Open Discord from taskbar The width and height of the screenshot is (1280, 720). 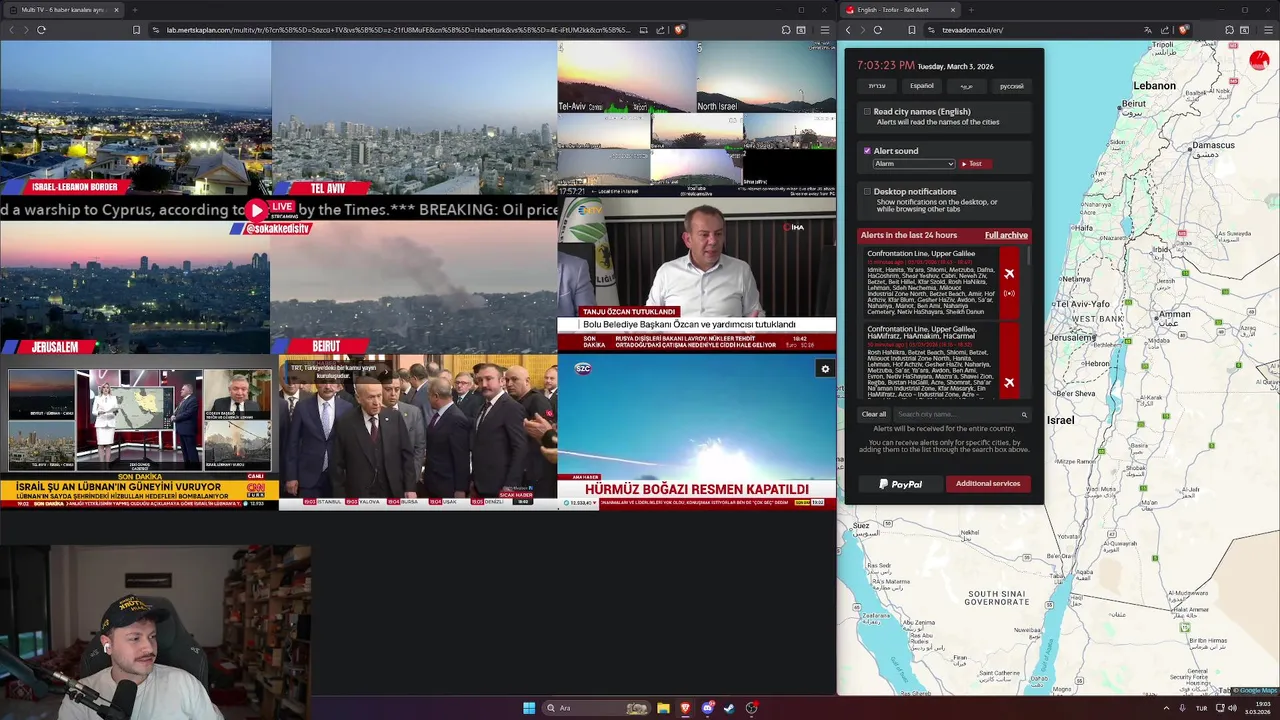(707, 708)
